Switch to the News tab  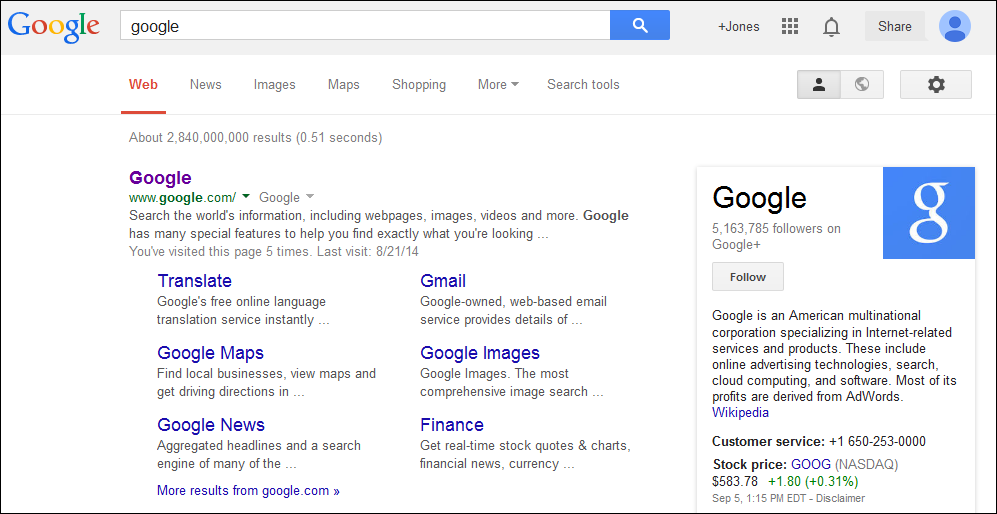(205, 85)
